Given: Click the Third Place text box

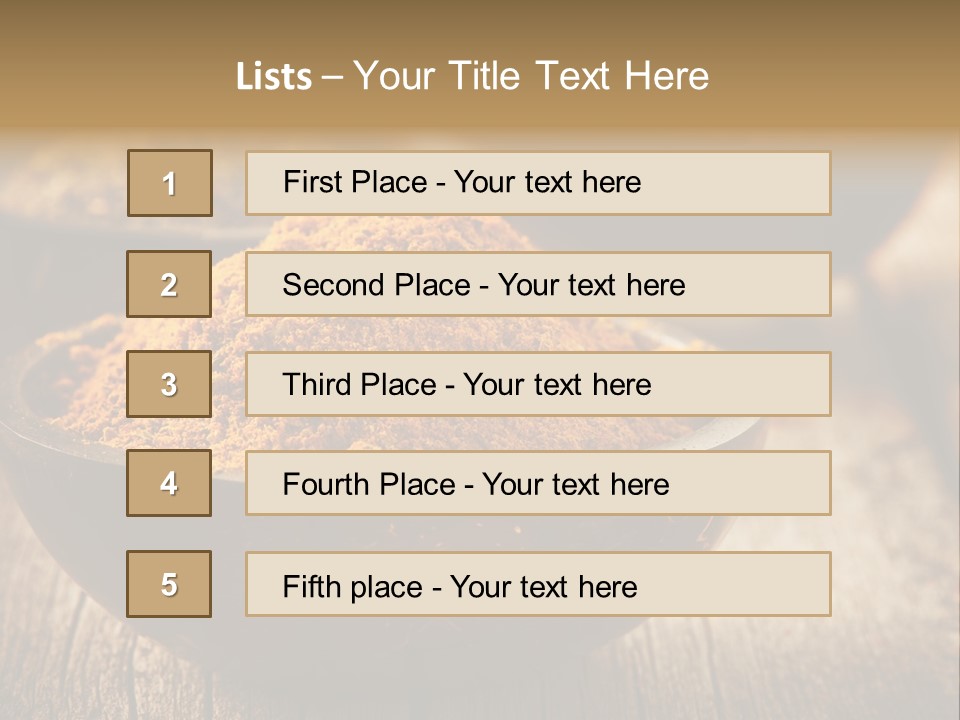Looking at the screenshot, I should click(x=538, y=384).
